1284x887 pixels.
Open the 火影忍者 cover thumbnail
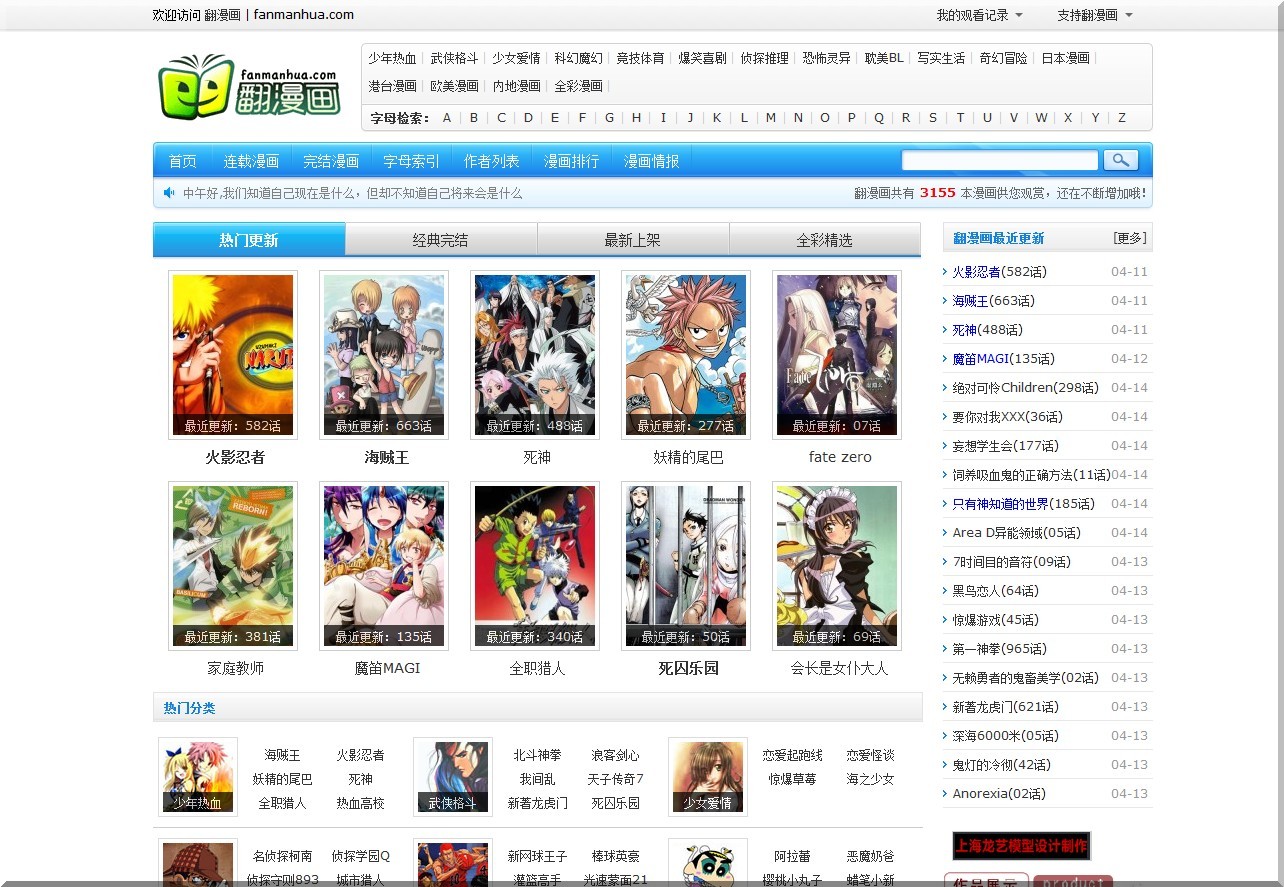coord(233,354)
